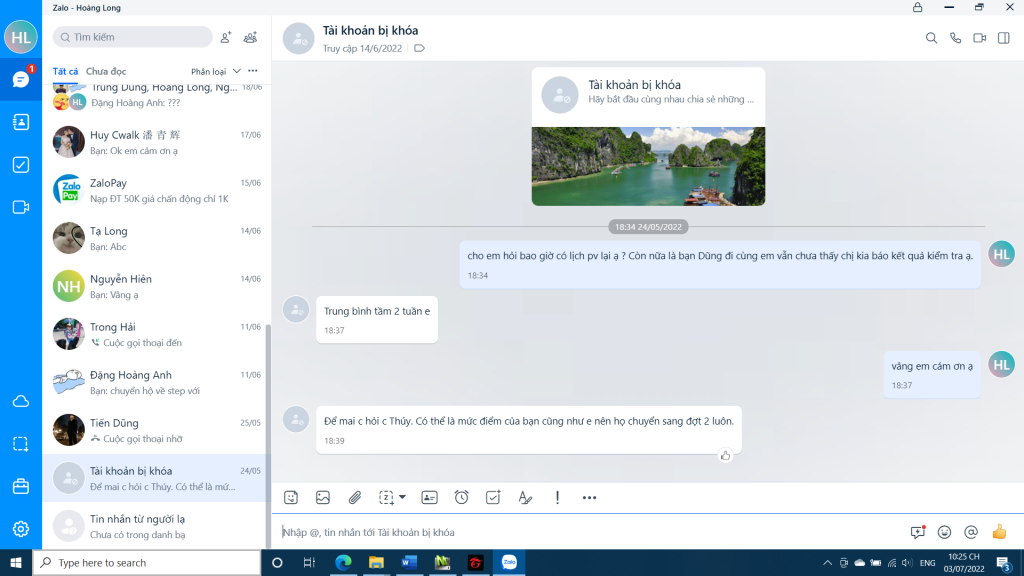Send the thumbs-up quick reaction
The height and width of the screenshot is (576, 1024).
point(998,532)
